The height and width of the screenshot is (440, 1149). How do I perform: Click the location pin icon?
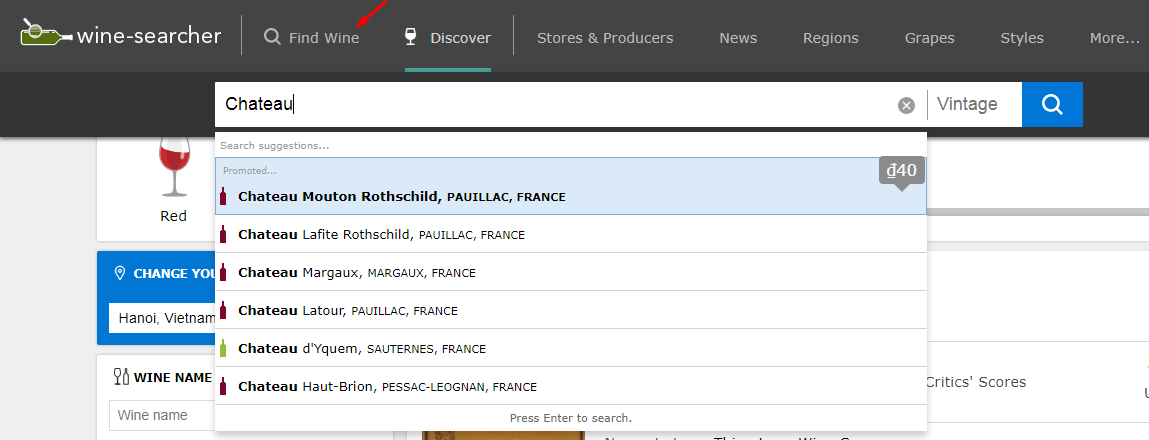120,274
